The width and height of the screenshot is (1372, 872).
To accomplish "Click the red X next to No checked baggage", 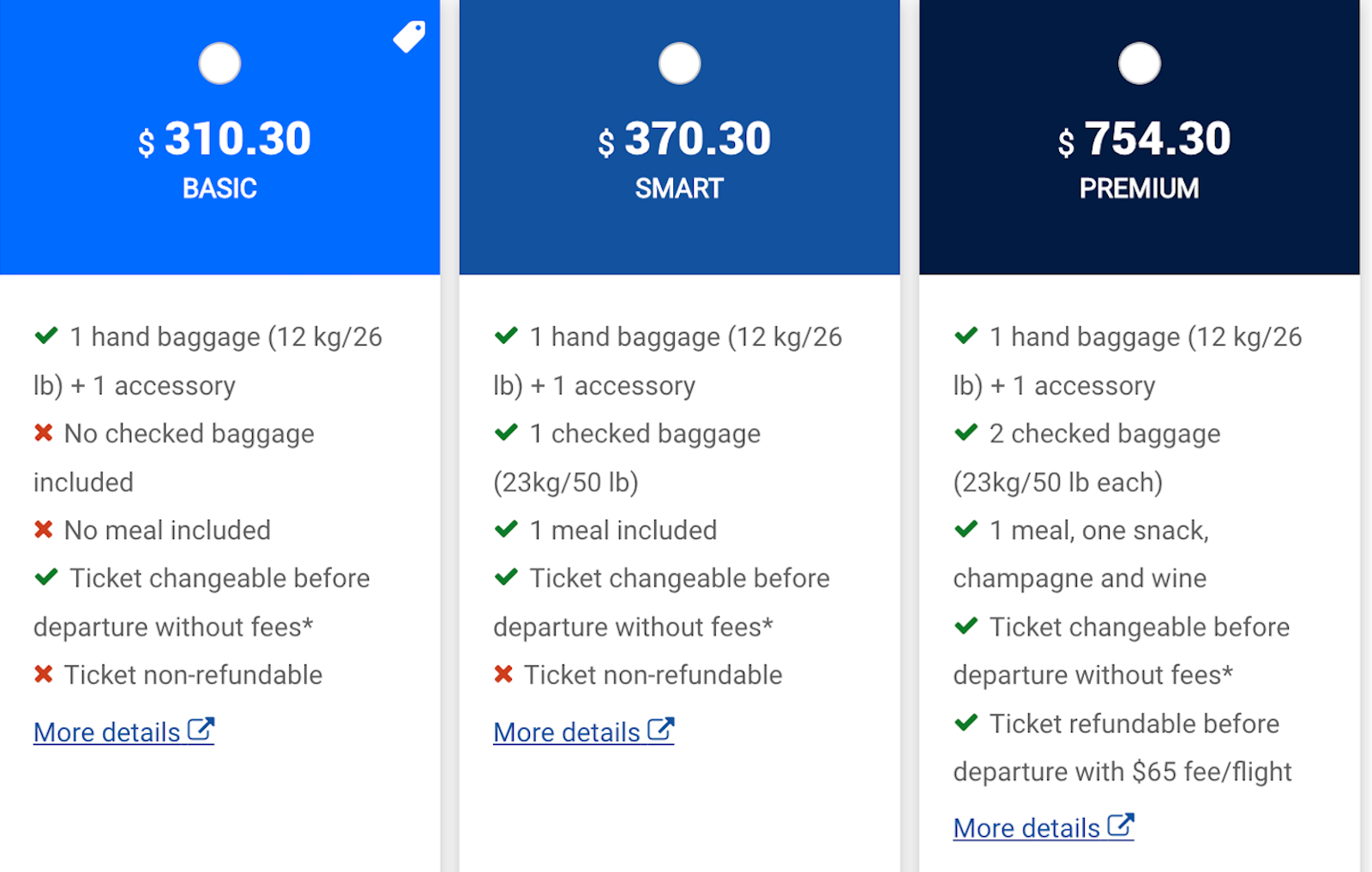I will click(x=44, y=433).
